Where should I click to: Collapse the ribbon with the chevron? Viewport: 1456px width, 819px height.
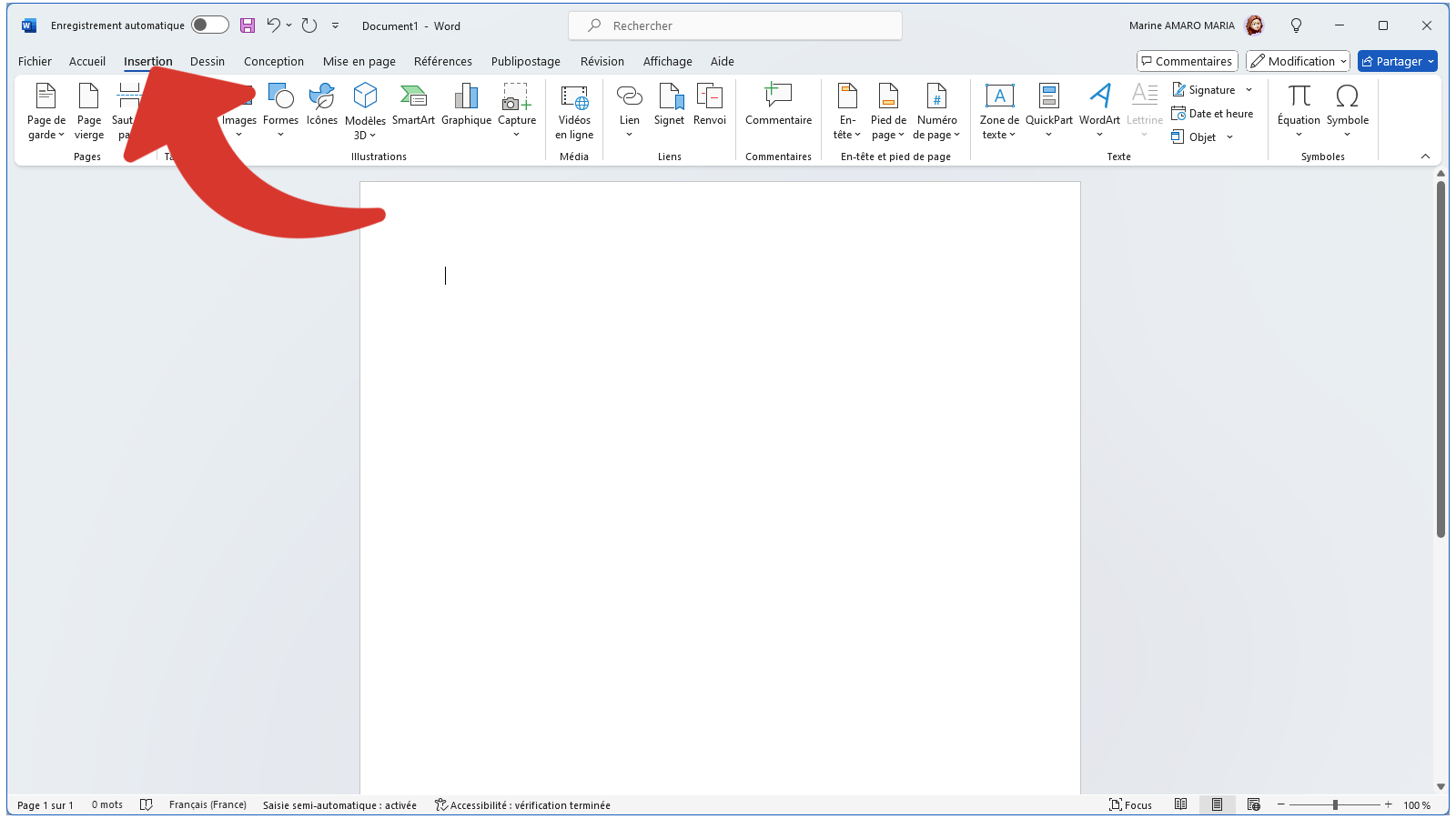click(x=1425, y=157)
